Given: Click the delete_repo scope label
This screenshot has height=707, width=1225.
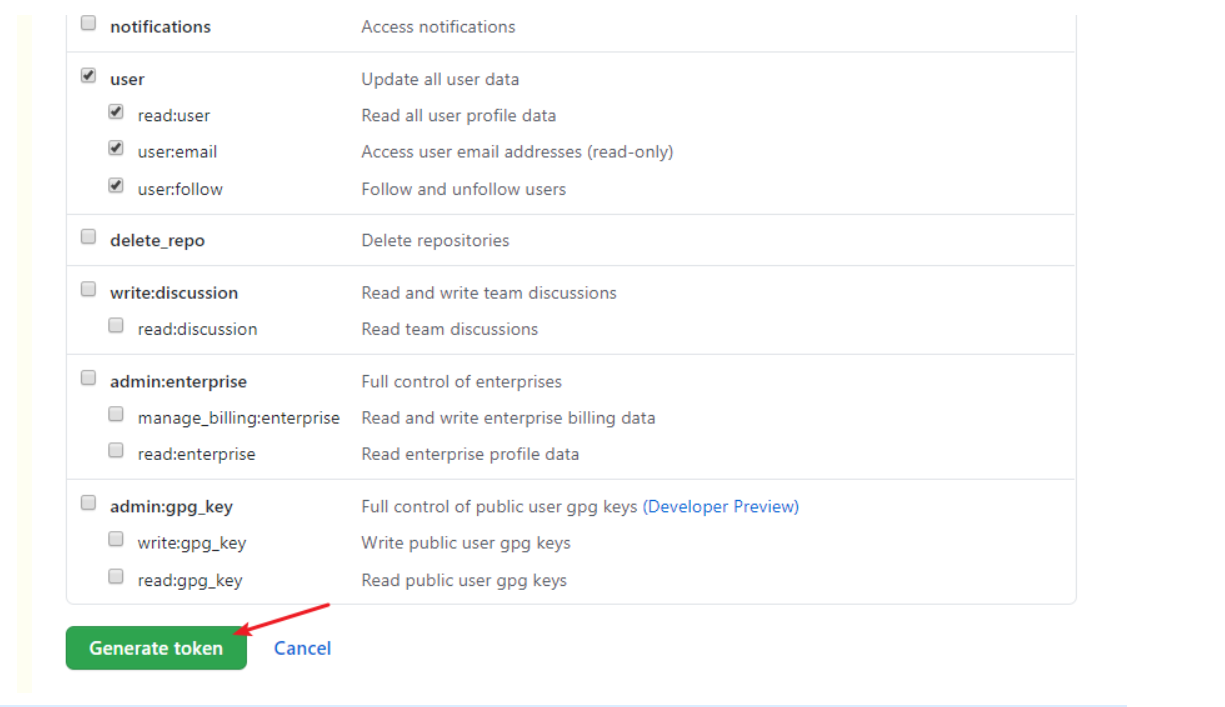Looking at the screenshot, I should click(157, 241).
